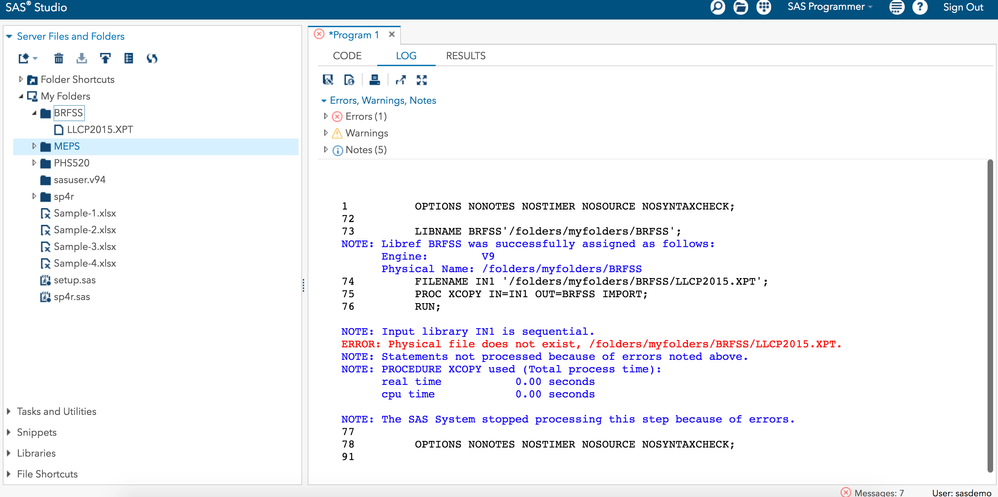The height and width of the screenshot is (497, 998).
Task: Open the More application options menu icon
Action: tap(897, 8)
